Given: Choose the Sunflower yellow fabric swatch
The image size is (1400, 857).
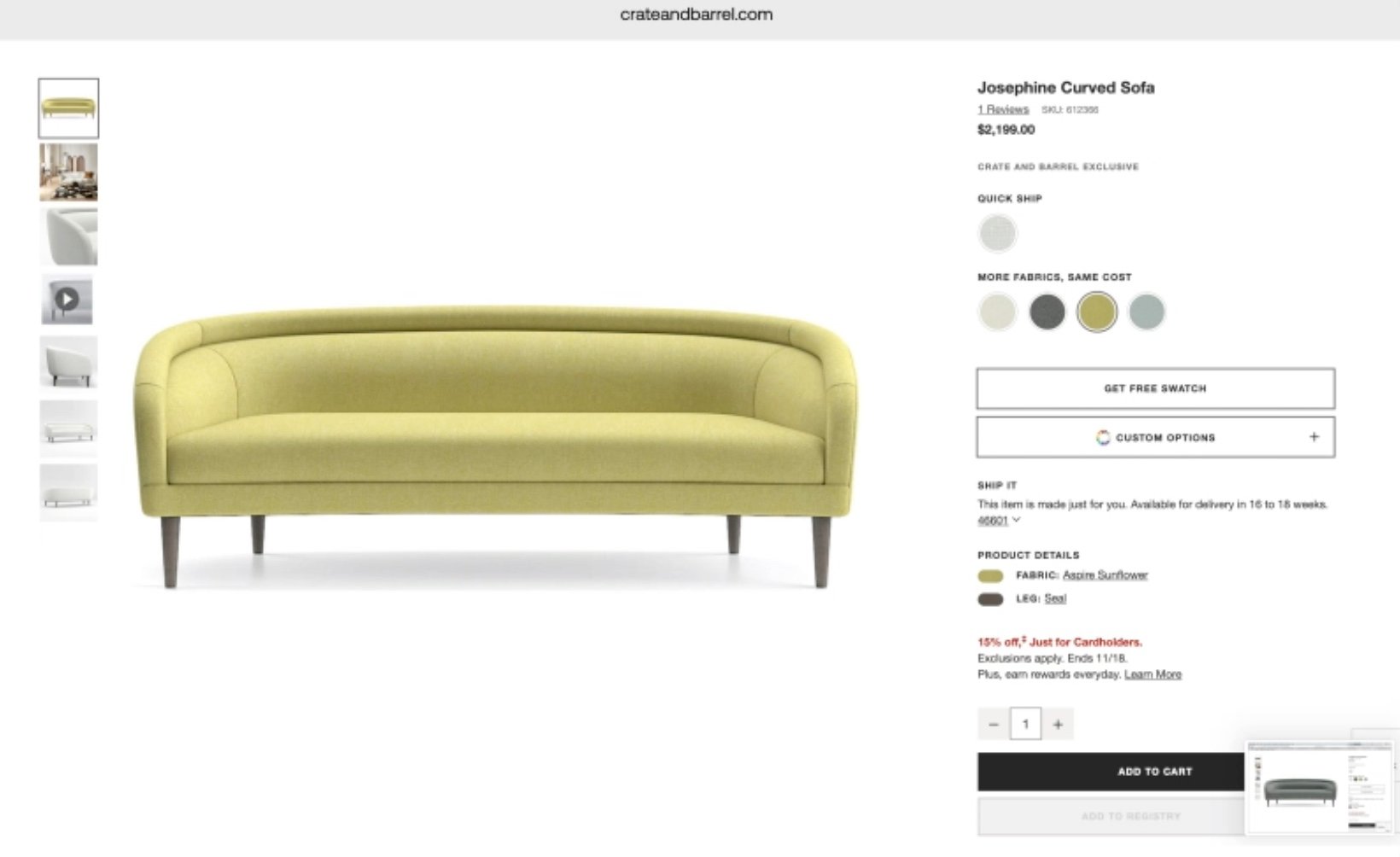Looking at the screenshot, I should point(1096,312).
